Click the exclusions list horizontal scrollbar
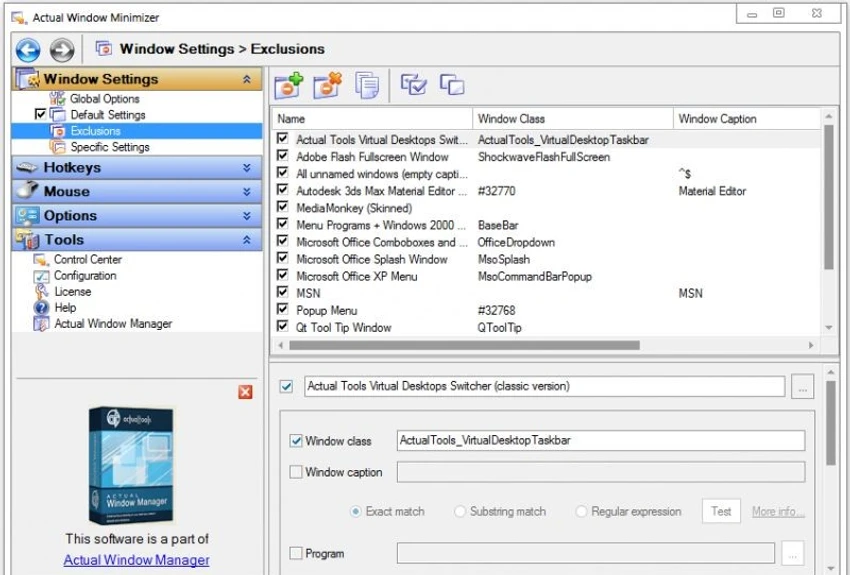Viewport: 850px width, 575px height. point(465,345)
